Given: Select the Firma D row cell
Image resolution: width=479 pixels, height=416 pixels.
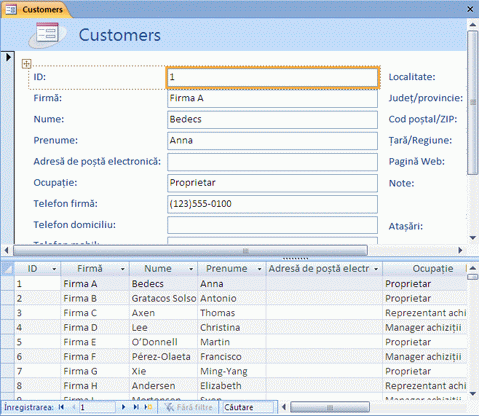Looking at the screenshot, I should (95, 327).
